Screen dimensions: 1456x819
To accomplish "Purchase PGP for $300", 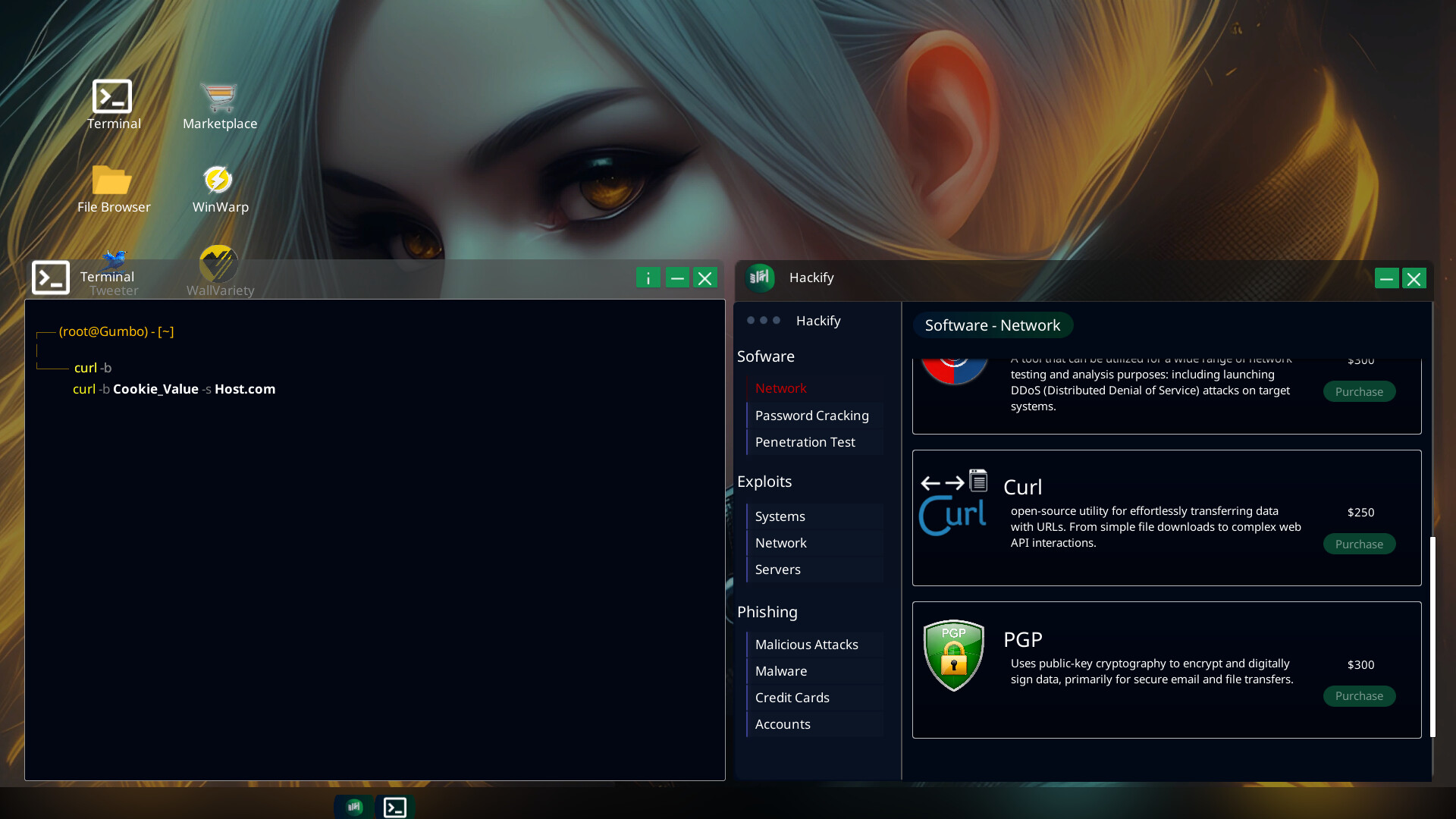I will pos(1359,696).
